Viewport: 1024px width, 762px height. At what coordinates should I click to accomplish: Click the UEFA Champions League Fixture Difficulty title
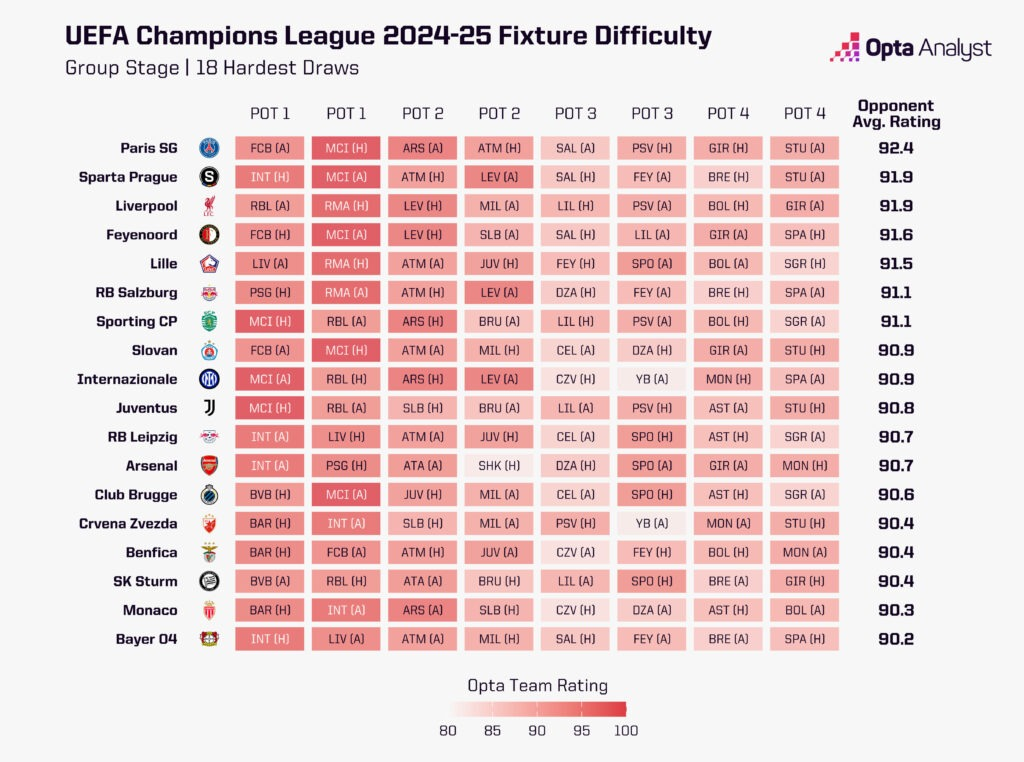[x=388, y=36]
